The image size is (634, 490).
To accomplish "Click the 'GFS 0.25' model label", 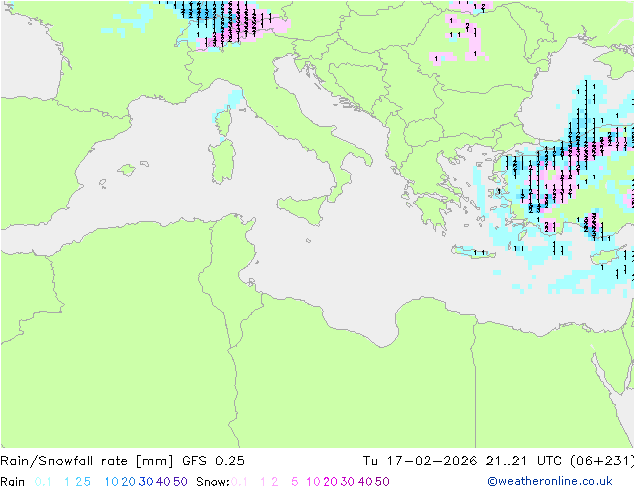I will click(x=213, y=461).
